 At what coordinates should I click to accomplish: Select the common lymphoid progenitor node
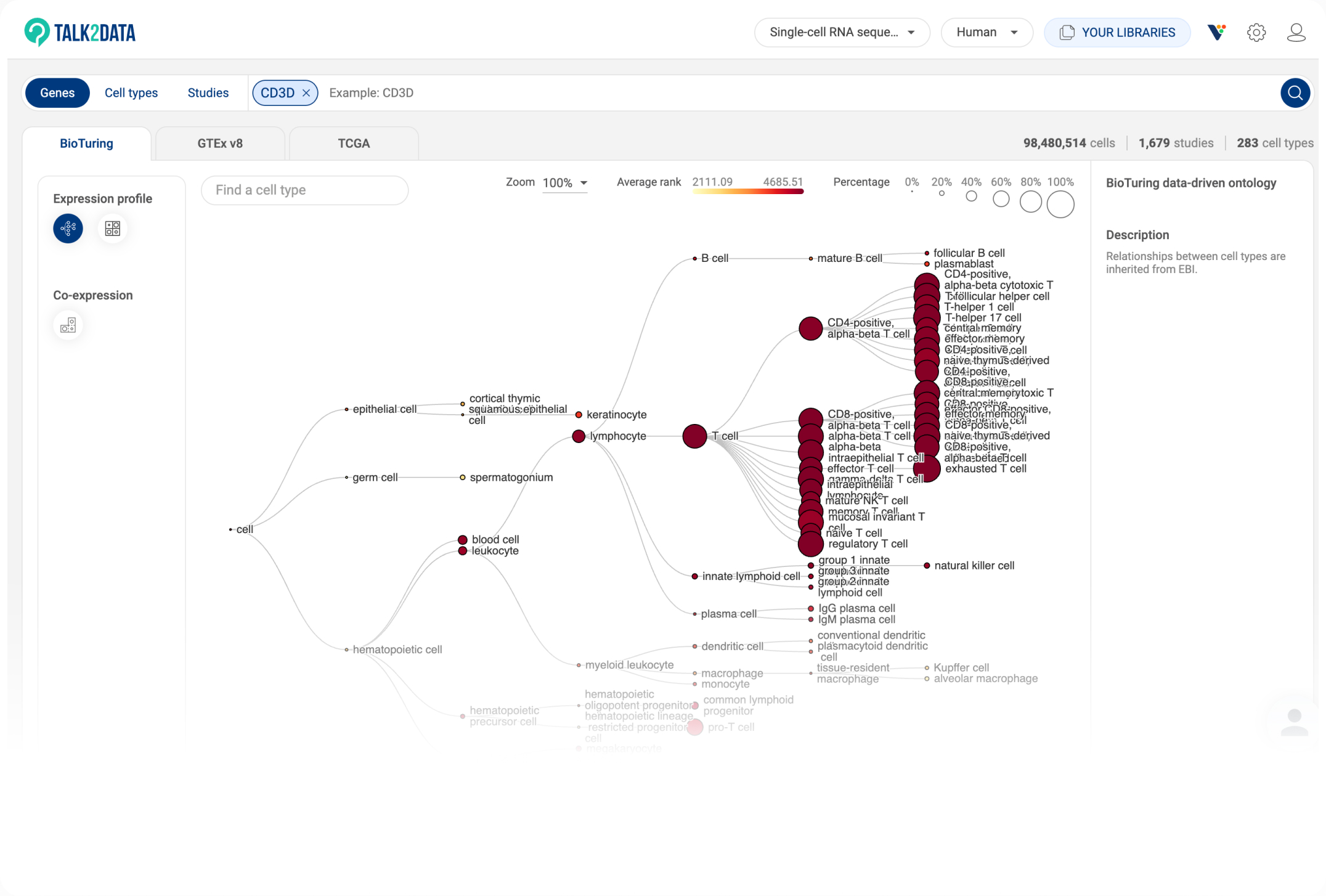pos(694,706)
